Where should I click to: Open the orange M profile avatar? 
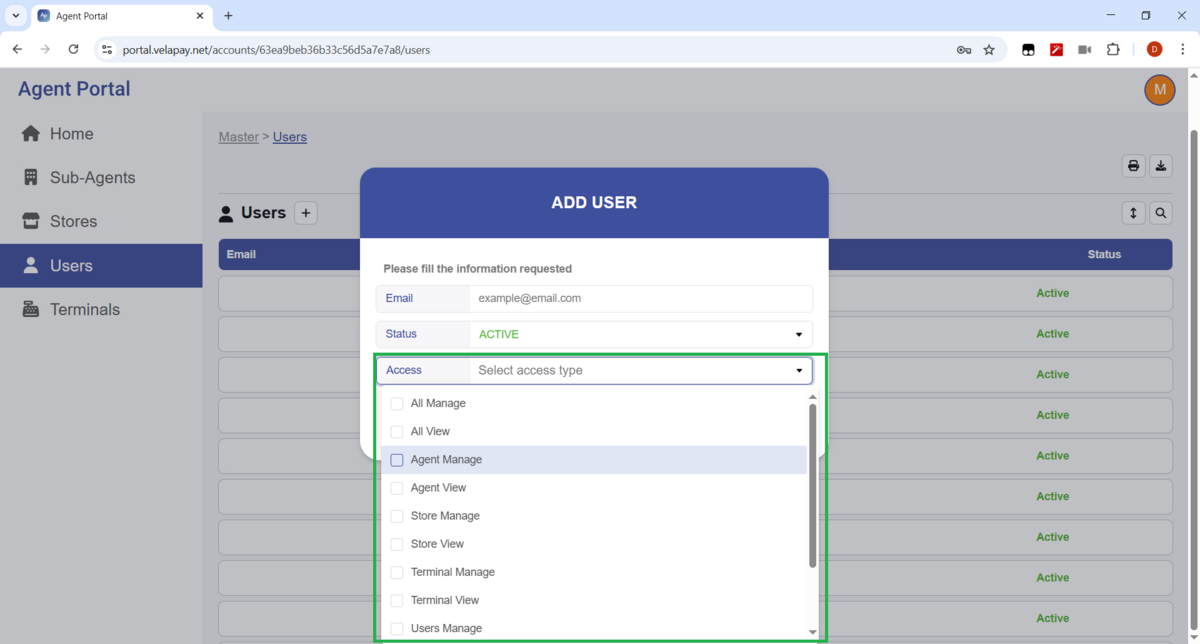pyautogui.click(x=1159, y=89)
